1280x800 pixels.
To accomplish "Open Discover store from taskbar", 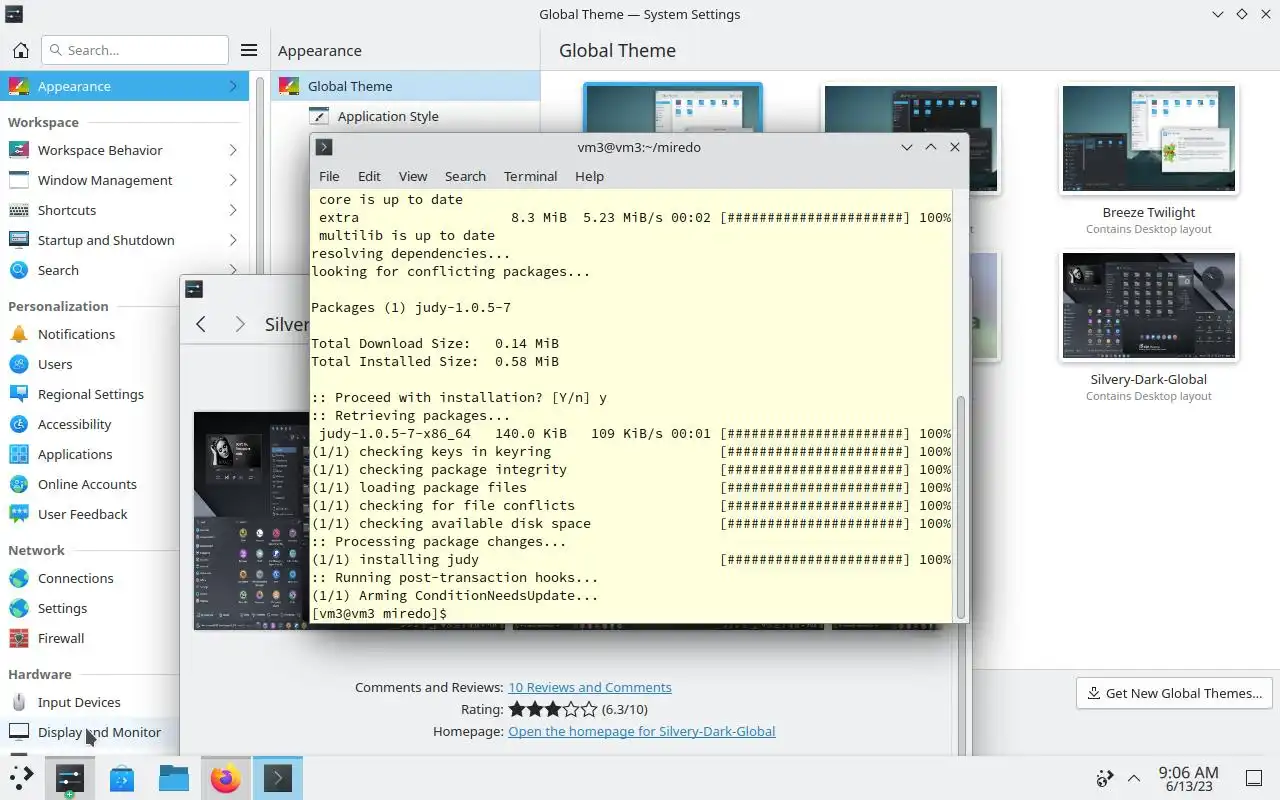I will pos(122,778).
